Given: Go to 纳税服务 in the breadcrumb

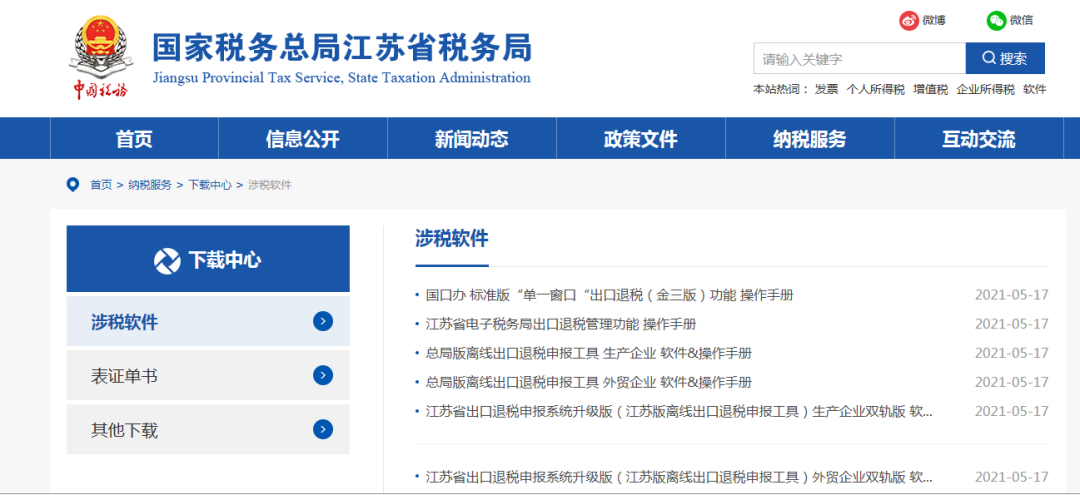Looking at the screenshot, I should [149, 185].
